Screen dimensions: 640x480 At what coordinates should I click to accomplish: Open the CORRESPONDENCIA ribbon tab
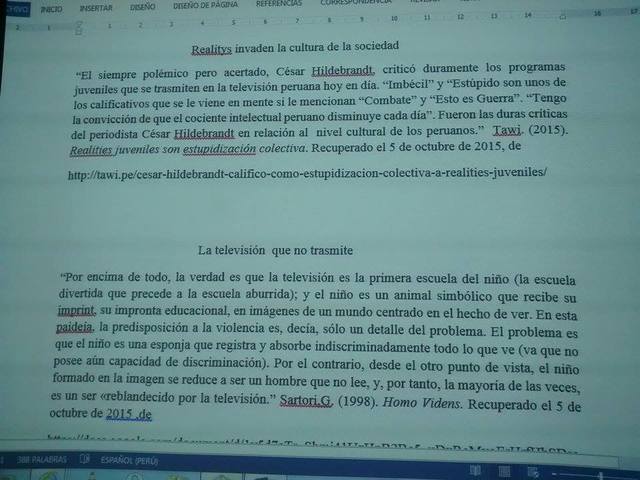(x=355, y=2)
